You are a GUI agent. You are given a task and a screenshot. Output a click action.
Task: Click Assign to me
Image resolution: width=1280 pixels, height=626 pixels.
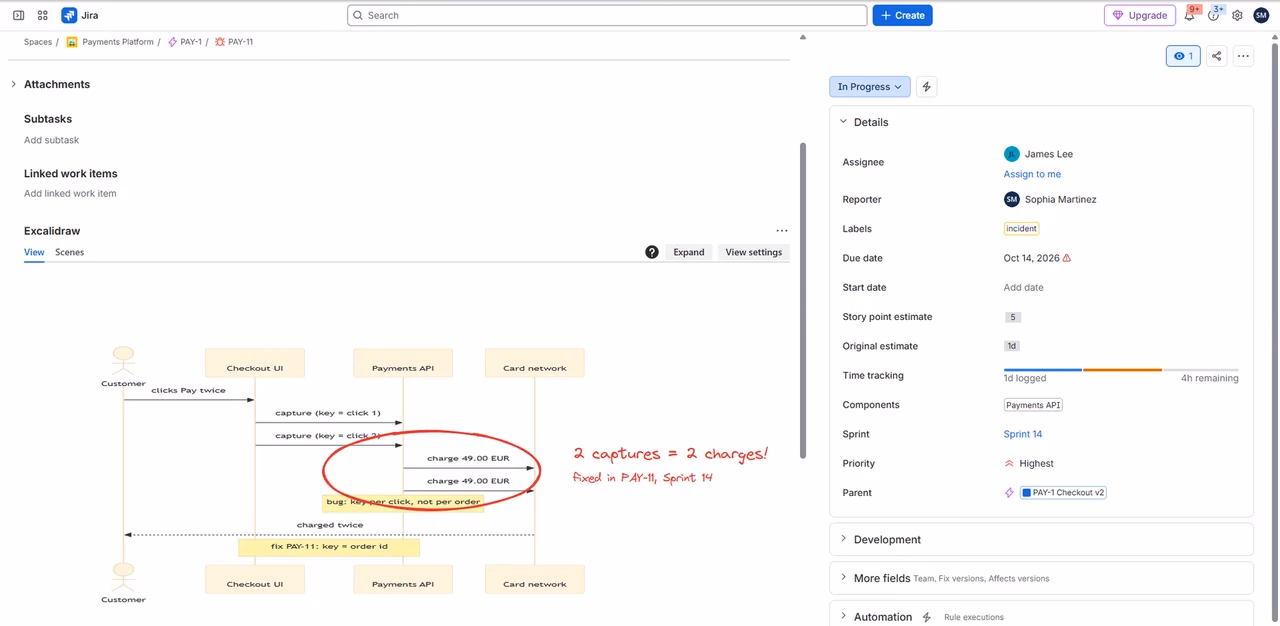(x=1032, y=174)
